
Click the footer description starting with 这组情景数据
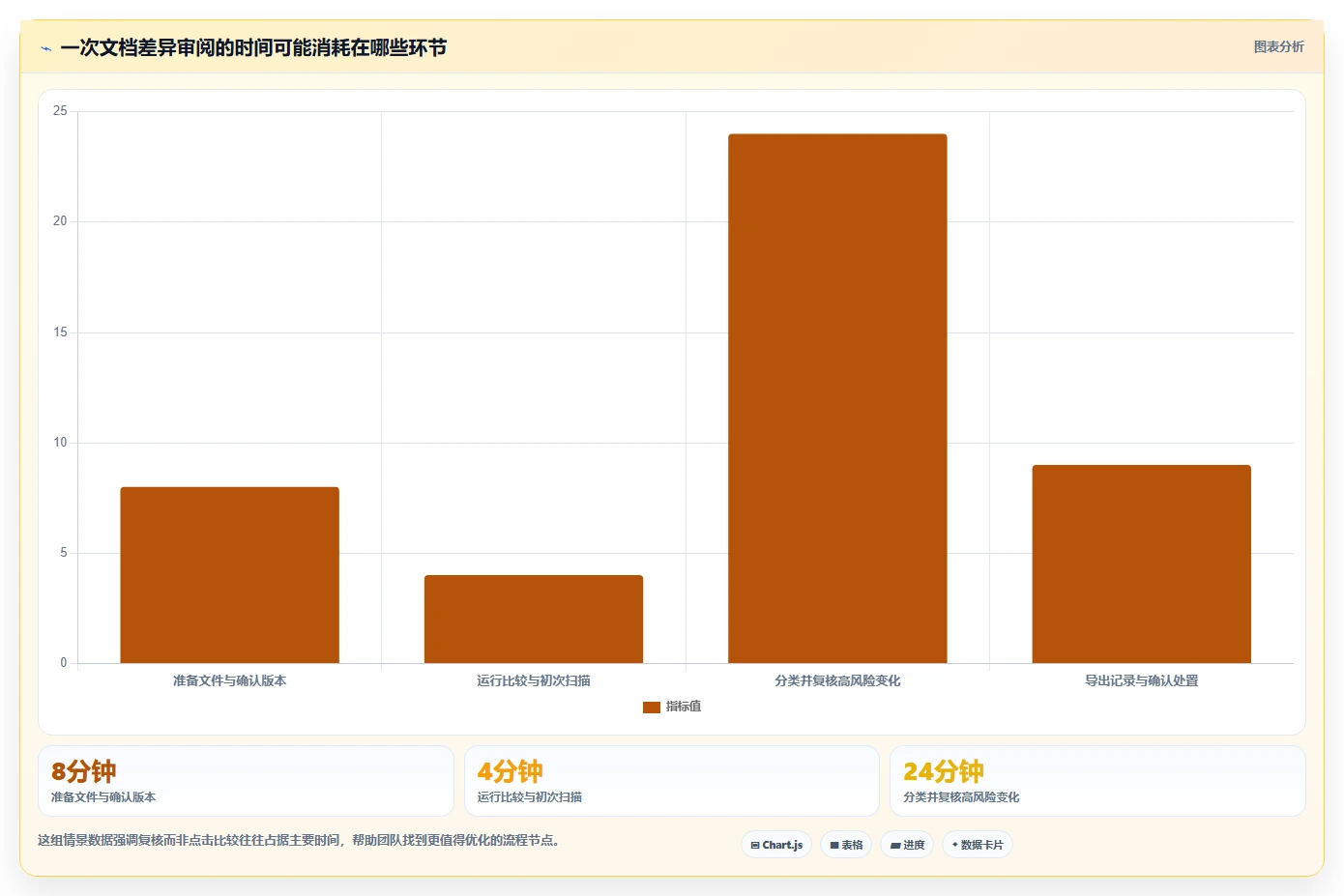[299, 841]
